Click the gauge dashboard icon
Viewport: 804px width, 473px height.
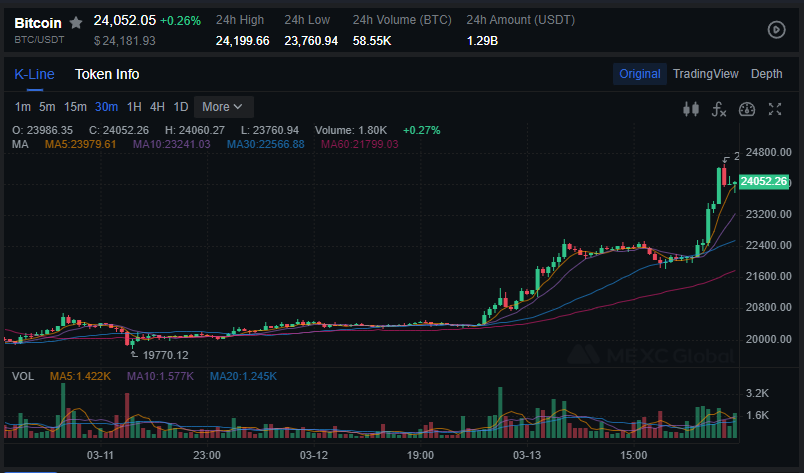coord(746,109)
